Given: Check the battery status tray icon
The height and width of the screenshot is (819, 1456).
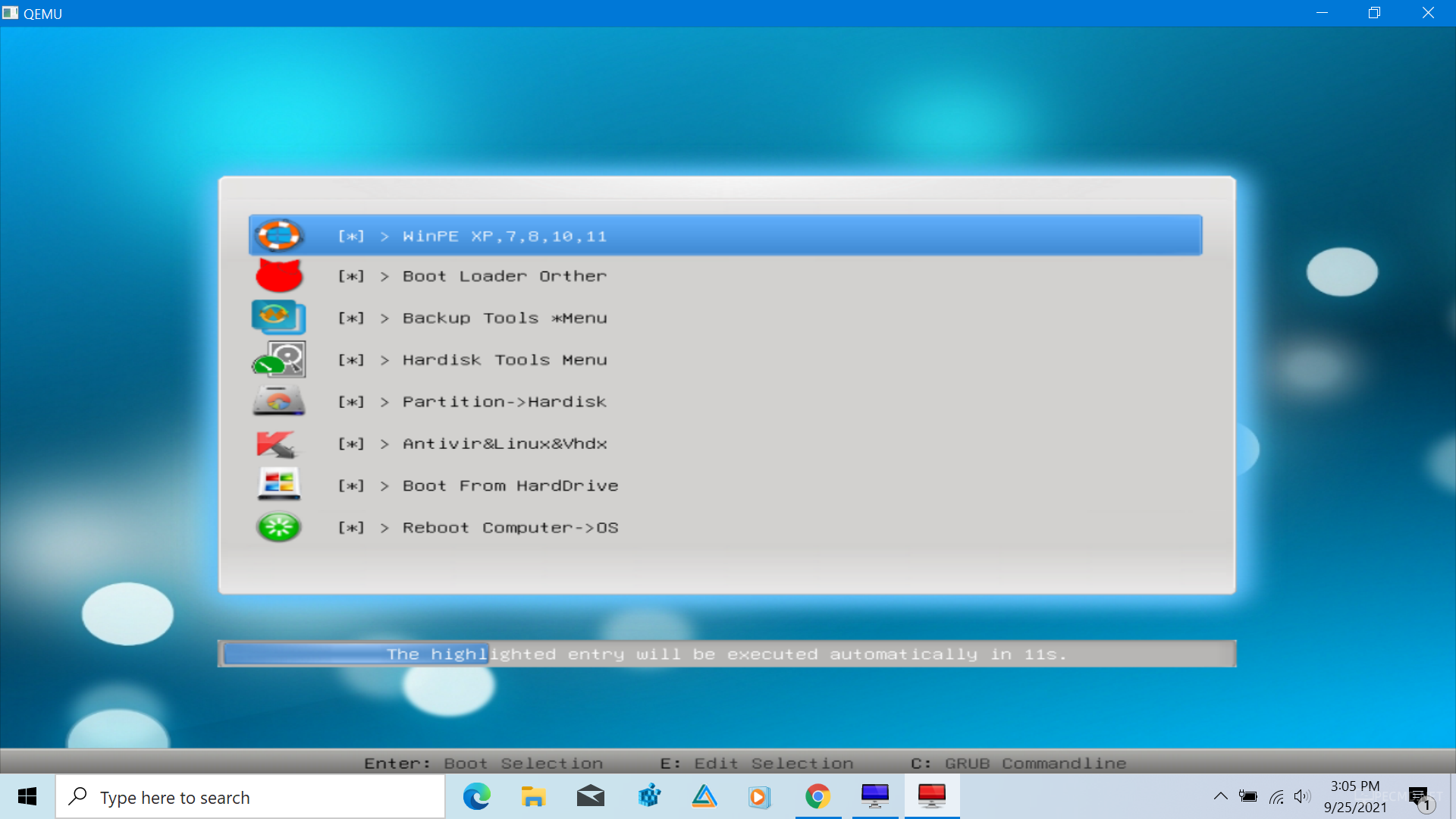Looking at the screenshot, I should tap(1248, 796).
